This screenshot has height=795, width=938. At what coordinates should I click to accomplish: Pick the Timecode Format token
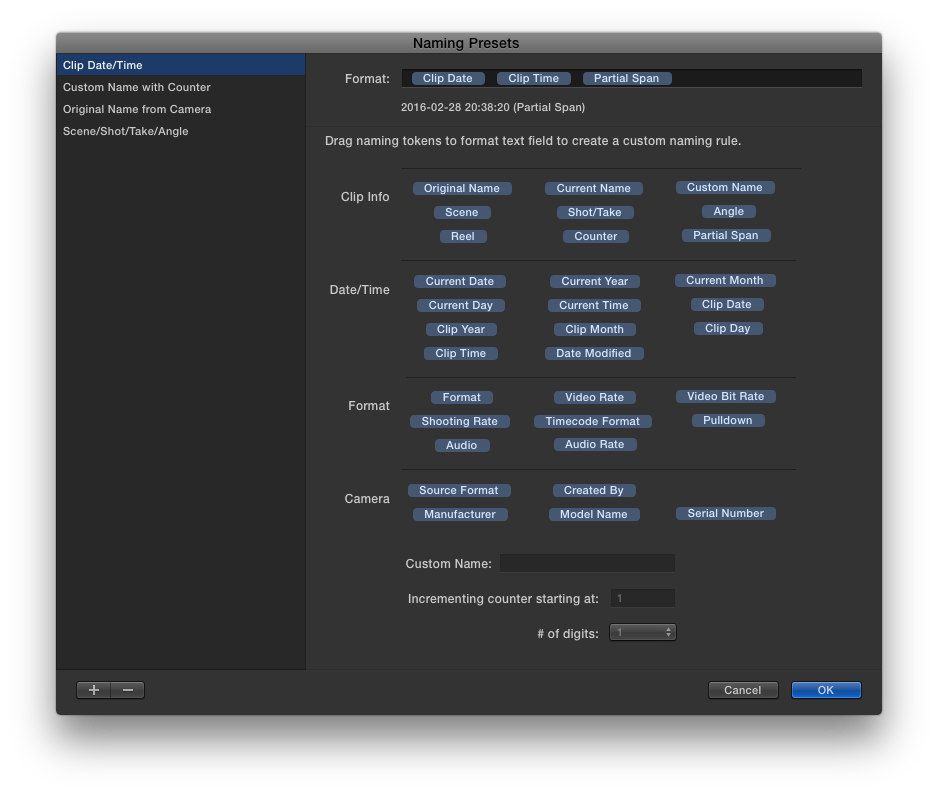(593, 421)
